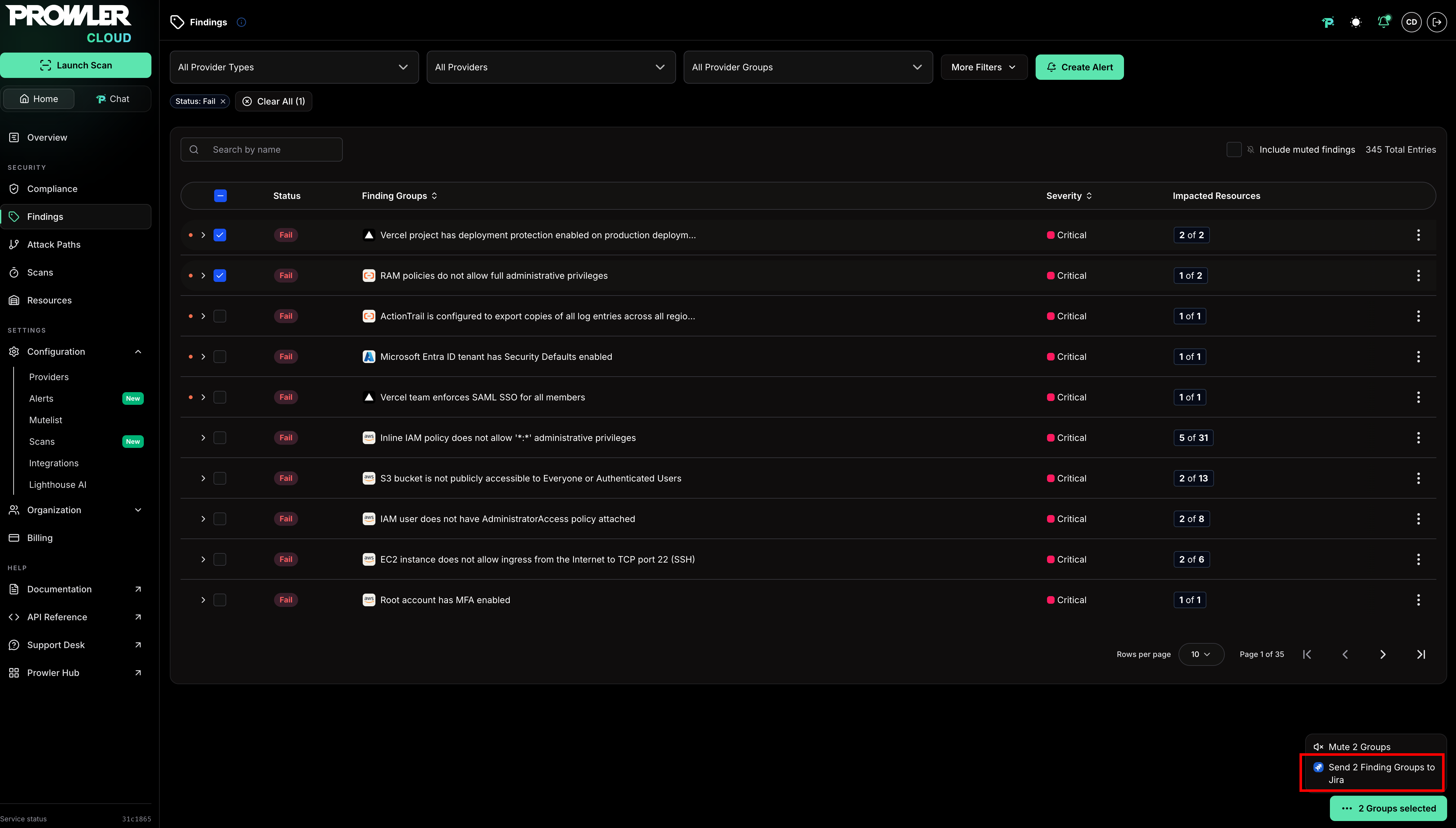
Task: Sort table by Severity column
Action: coord(1069,196)
